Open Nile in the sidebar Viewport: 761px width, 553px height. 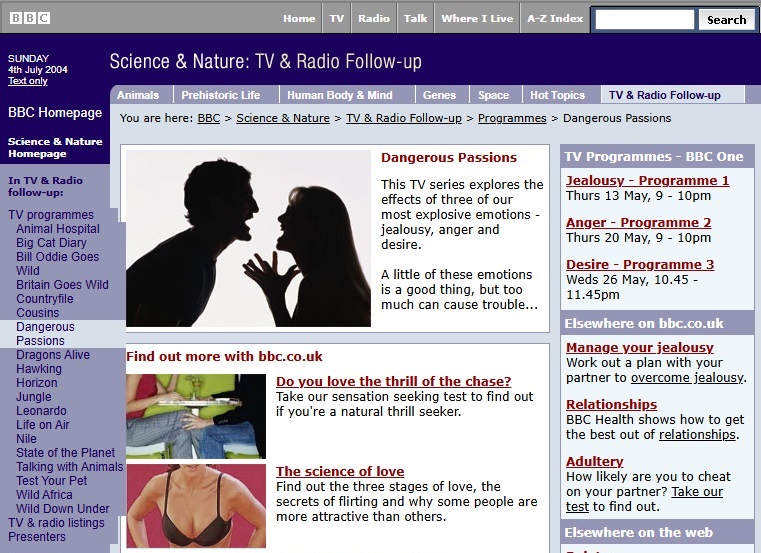click(26, 439)
